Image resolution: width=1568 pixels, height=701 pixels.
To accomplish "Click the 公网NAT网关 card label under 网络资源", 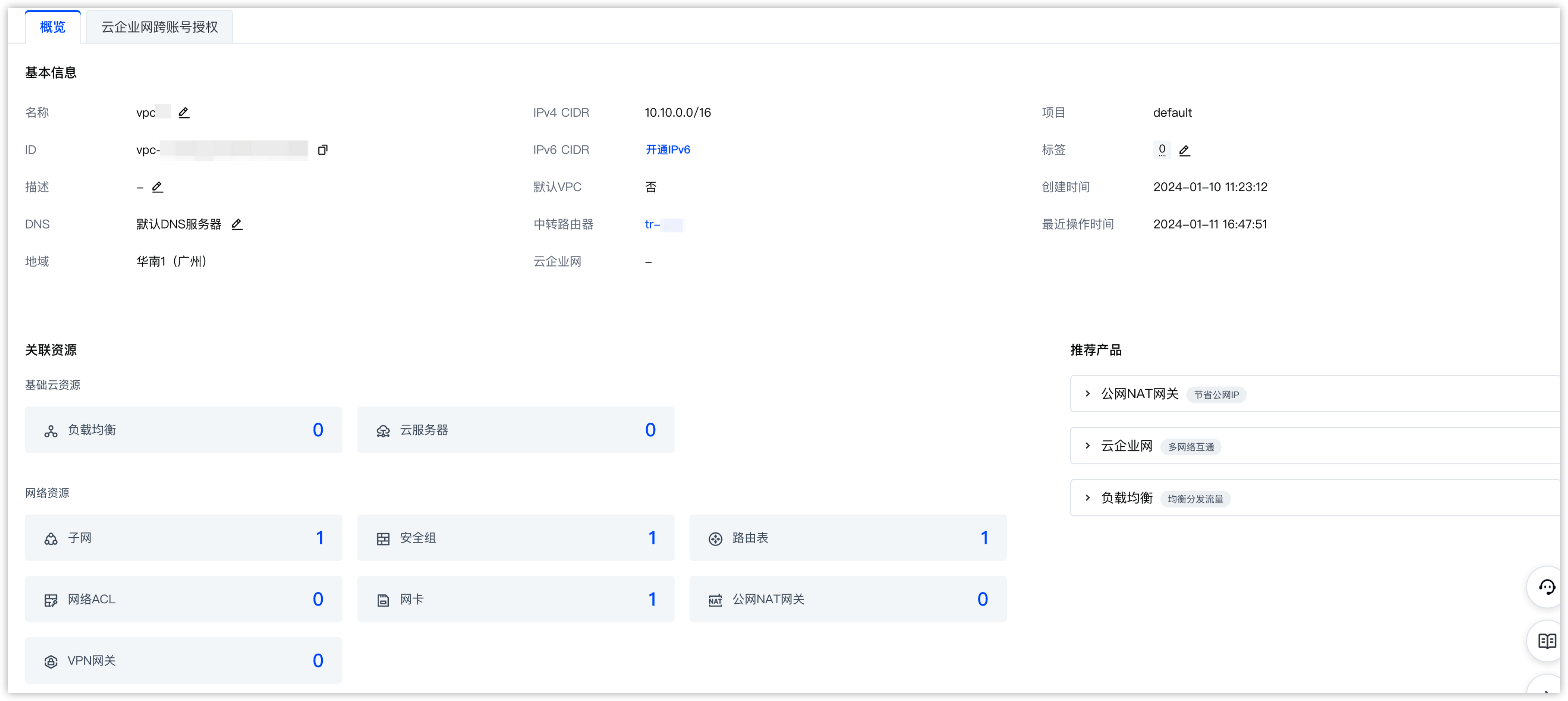I will [x=768, y=600].
